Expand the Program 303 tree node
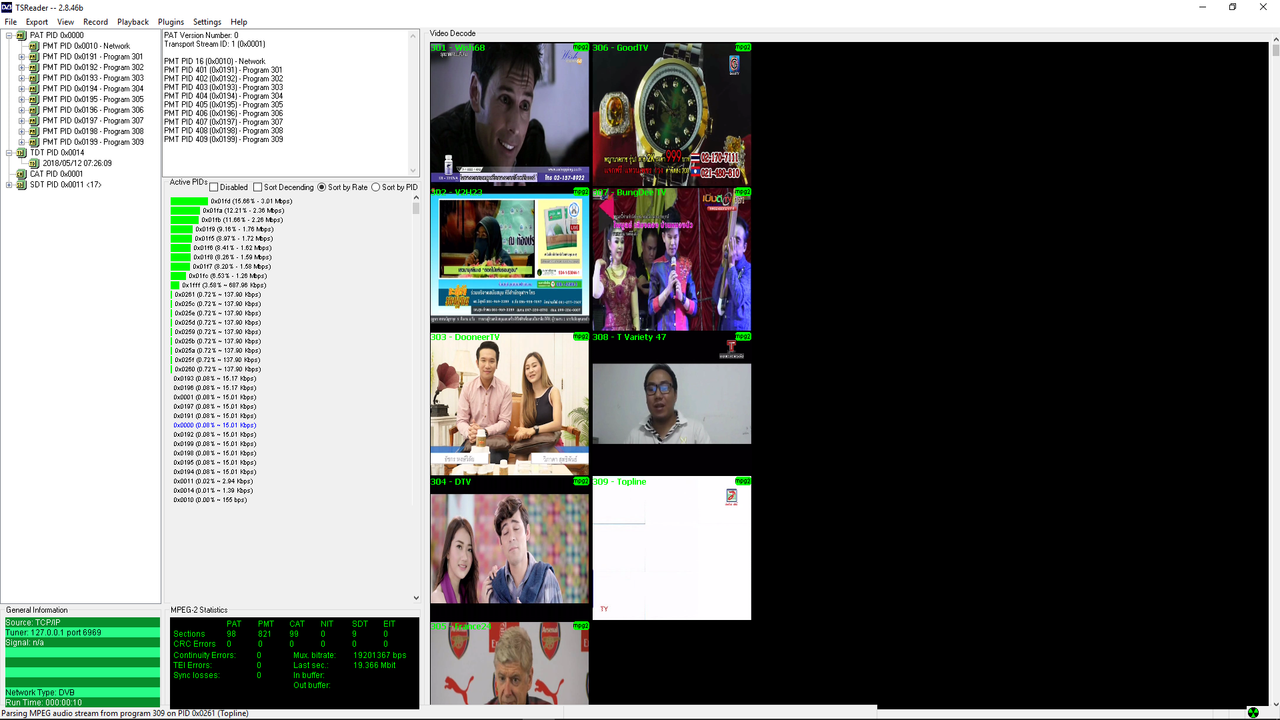The image size is (1280, 720). click(x=22, y=78)
